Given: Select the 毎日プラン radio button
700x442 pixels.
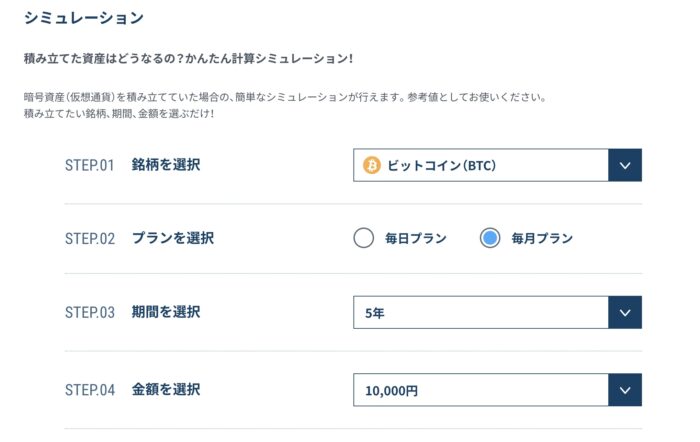Looking at the screenshot, I should [x=363, y=238].
